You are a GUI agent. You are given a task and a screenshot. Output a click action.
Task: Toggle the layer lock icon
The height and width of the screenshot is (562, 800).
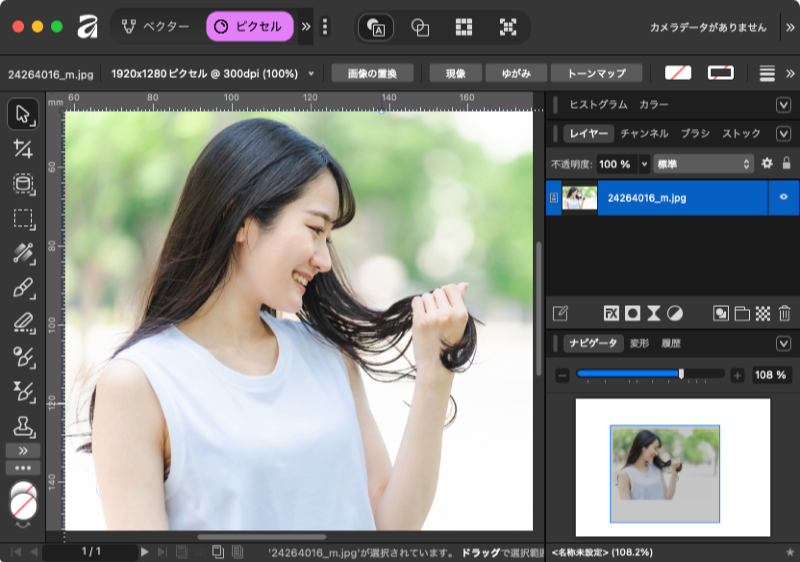786,163
